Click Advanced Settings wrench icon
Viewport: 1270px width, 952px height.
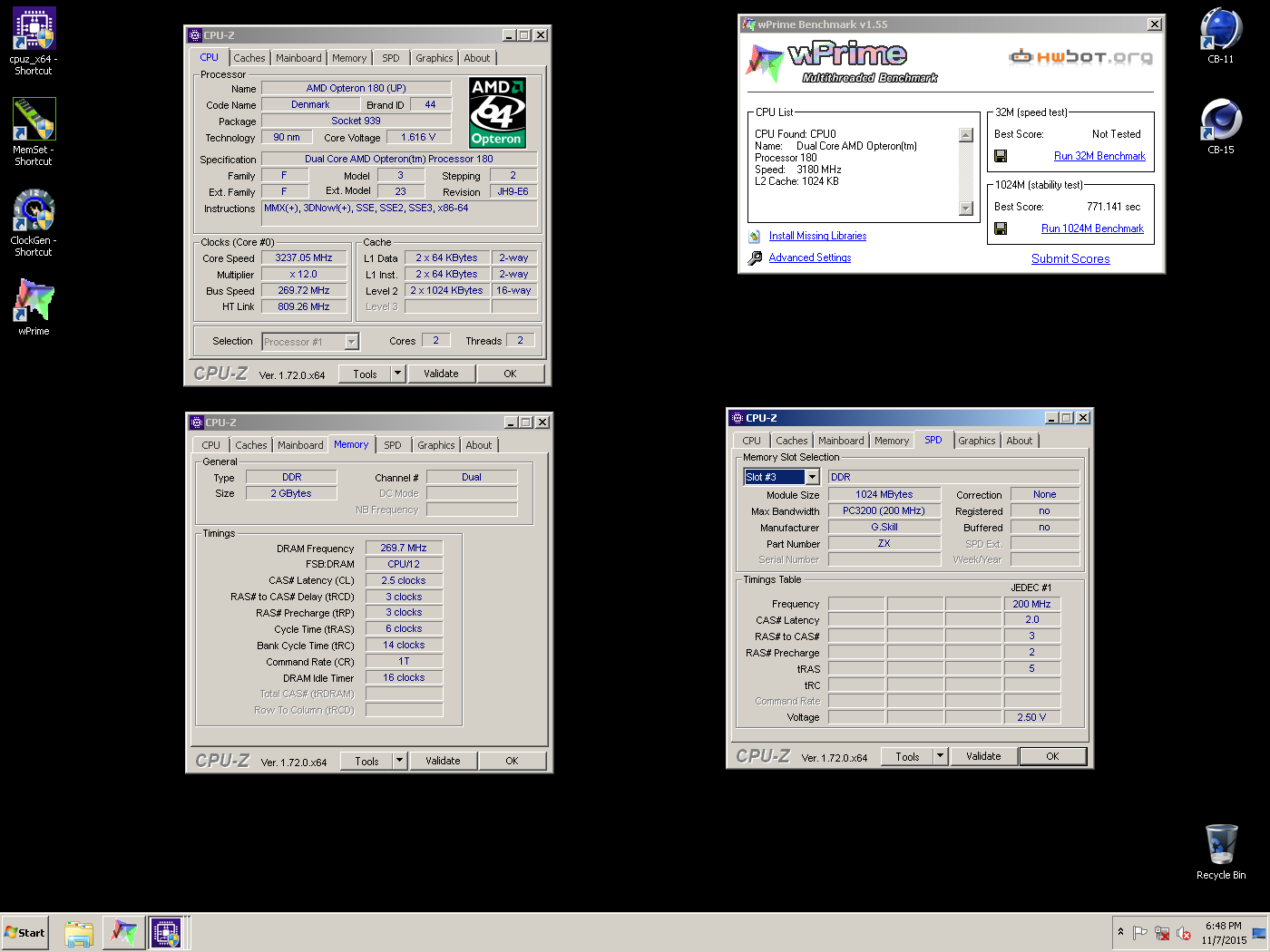tap(755, 258)
